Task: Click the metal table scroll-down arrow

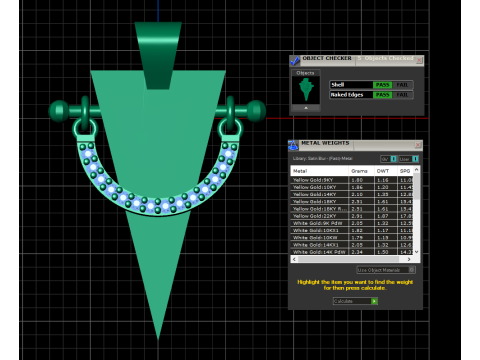Action: tap(416, 252)
